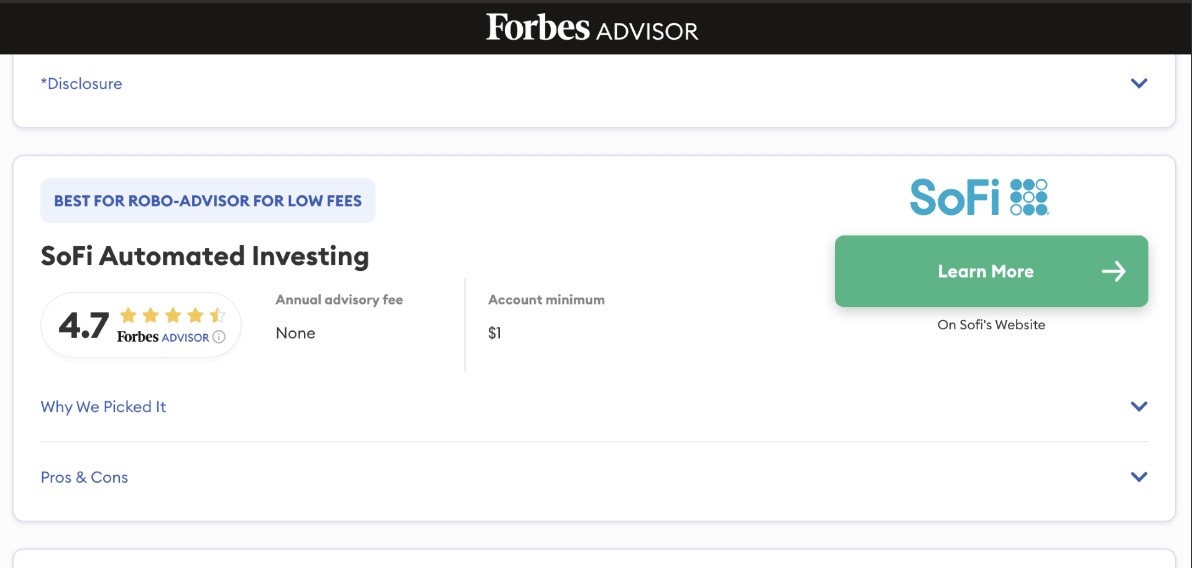Click the Forbes Advisor logo in header
Screen dimensions: 1192x568
pos(591,28)
